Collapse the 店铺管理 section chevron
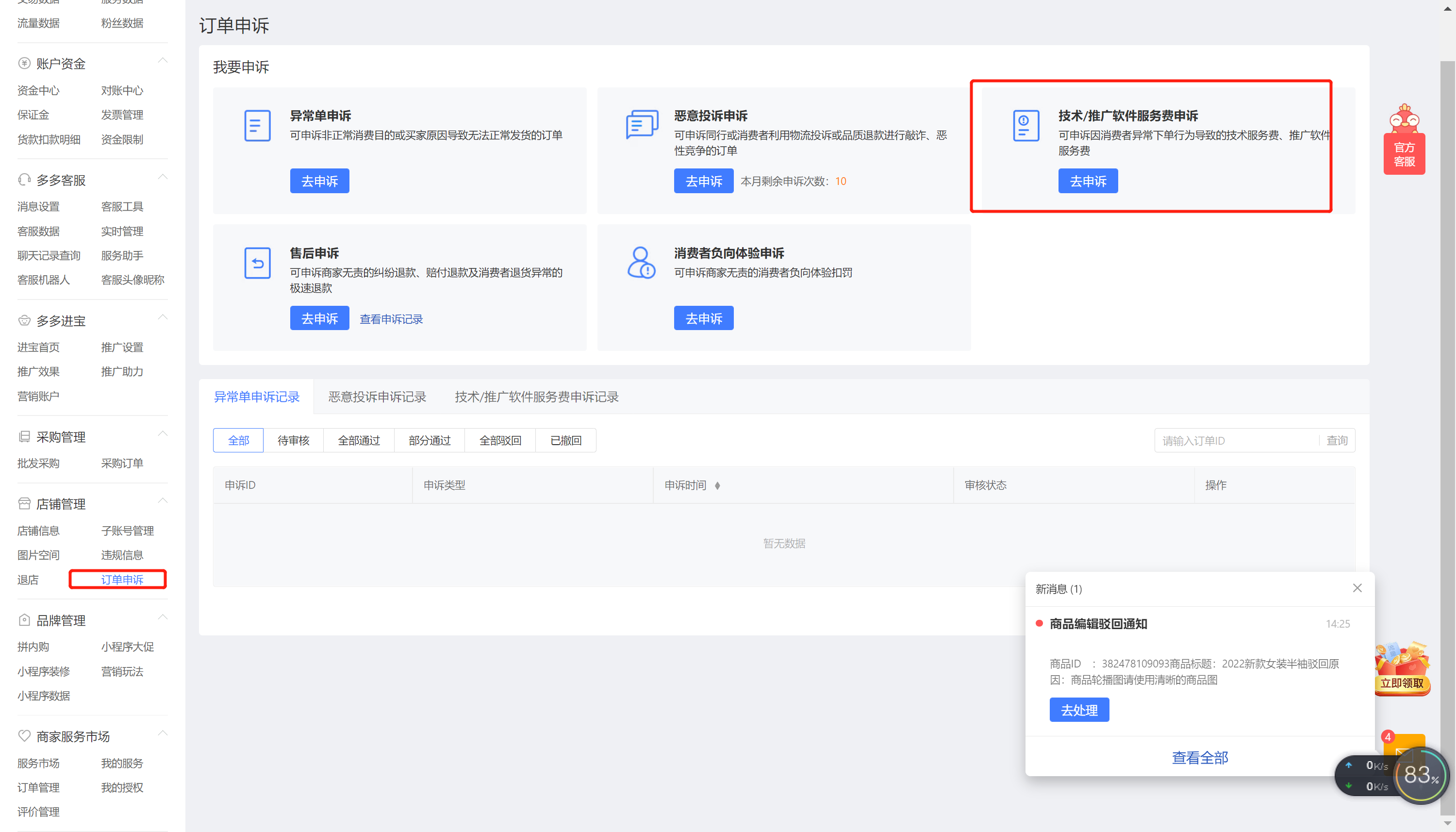The width and height of the screenshot is (1456, 832). click(163, 500)
